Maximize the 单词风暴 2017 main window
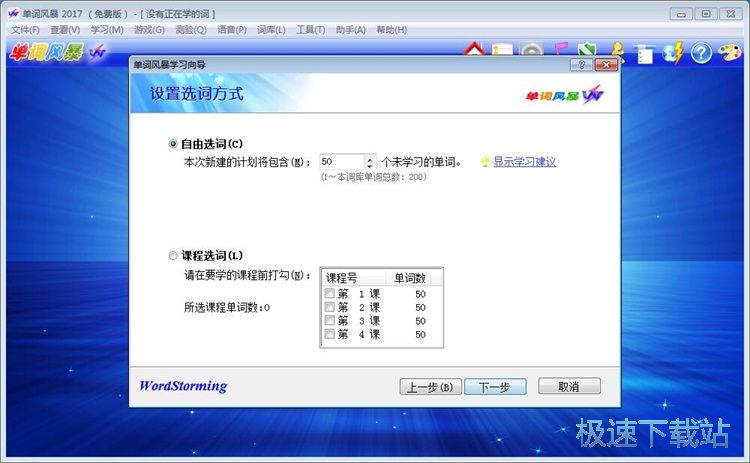The height and width of the screenshot is (463, 750). 706,14
